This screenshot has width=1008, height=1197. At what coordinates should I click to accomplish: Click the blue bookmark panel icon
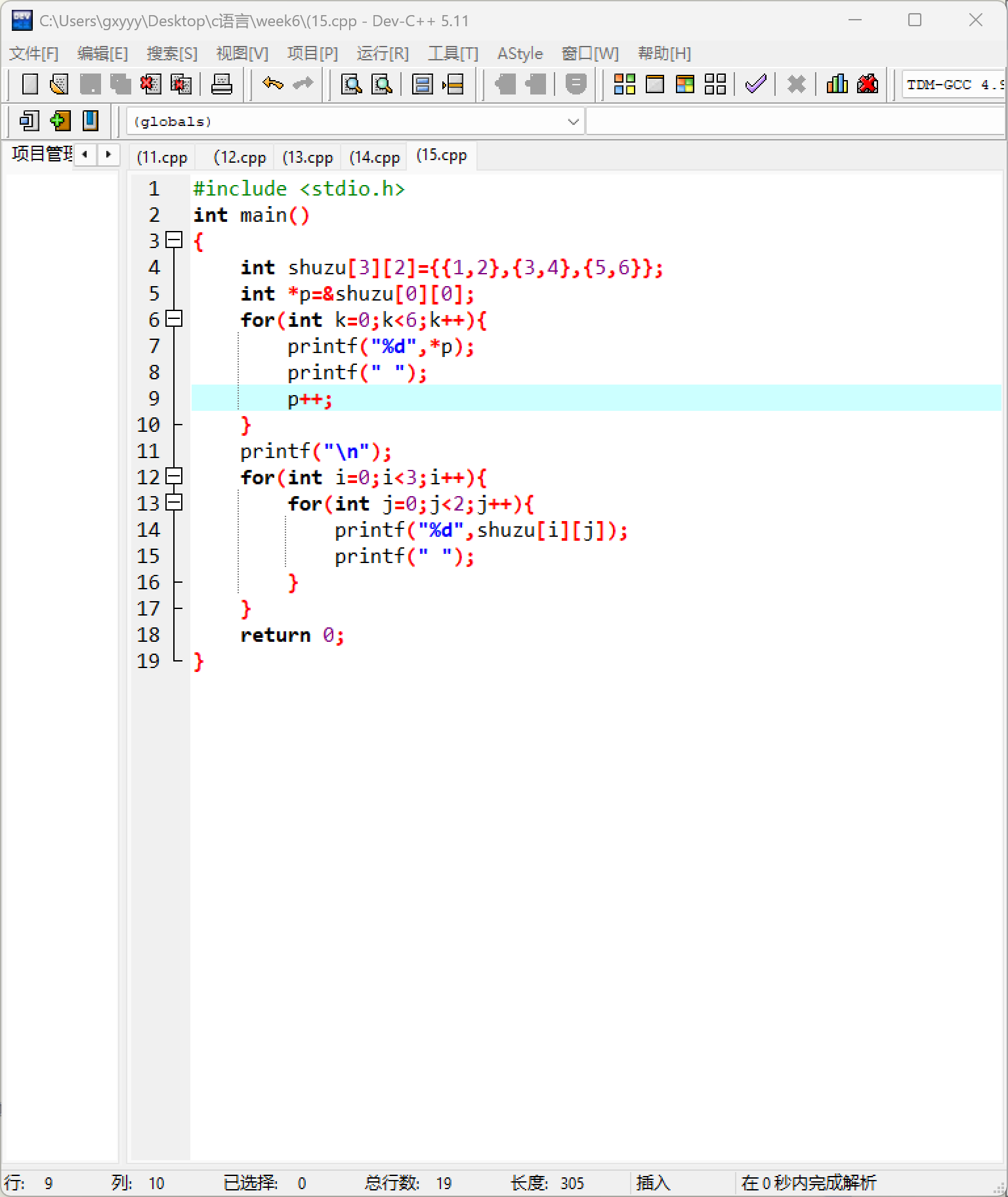(91, 121)
